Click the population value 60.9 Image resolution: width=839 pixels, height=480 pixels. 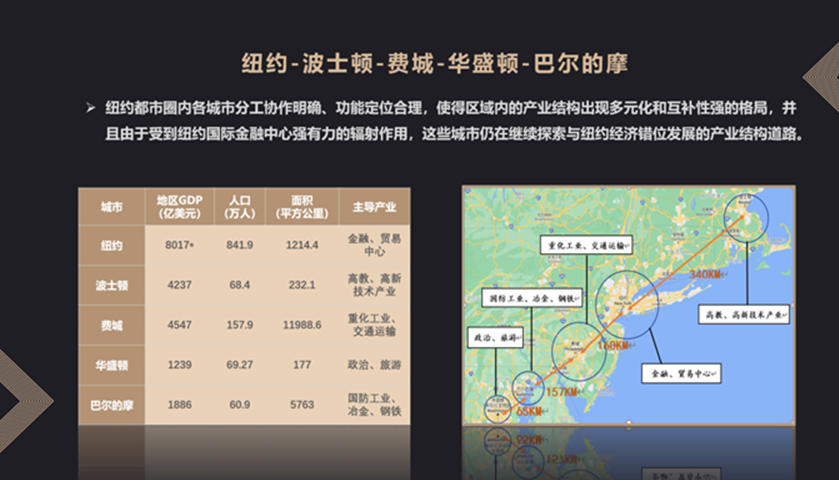click(240, 405)
